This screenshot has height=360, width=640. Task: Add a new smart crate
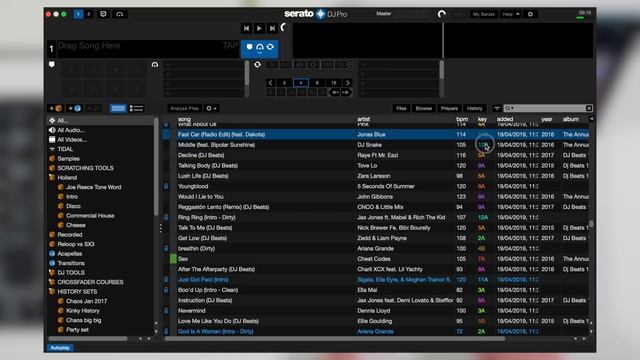coord(75,108)
